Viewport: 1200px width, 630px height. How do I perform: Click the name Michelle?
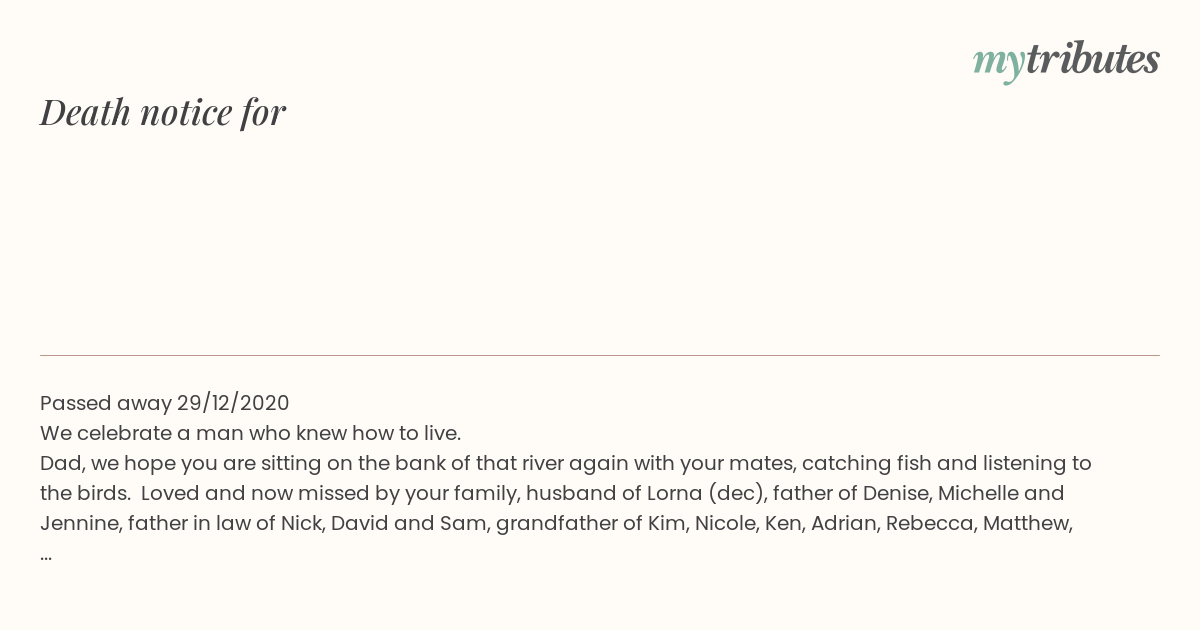[977, 493]
